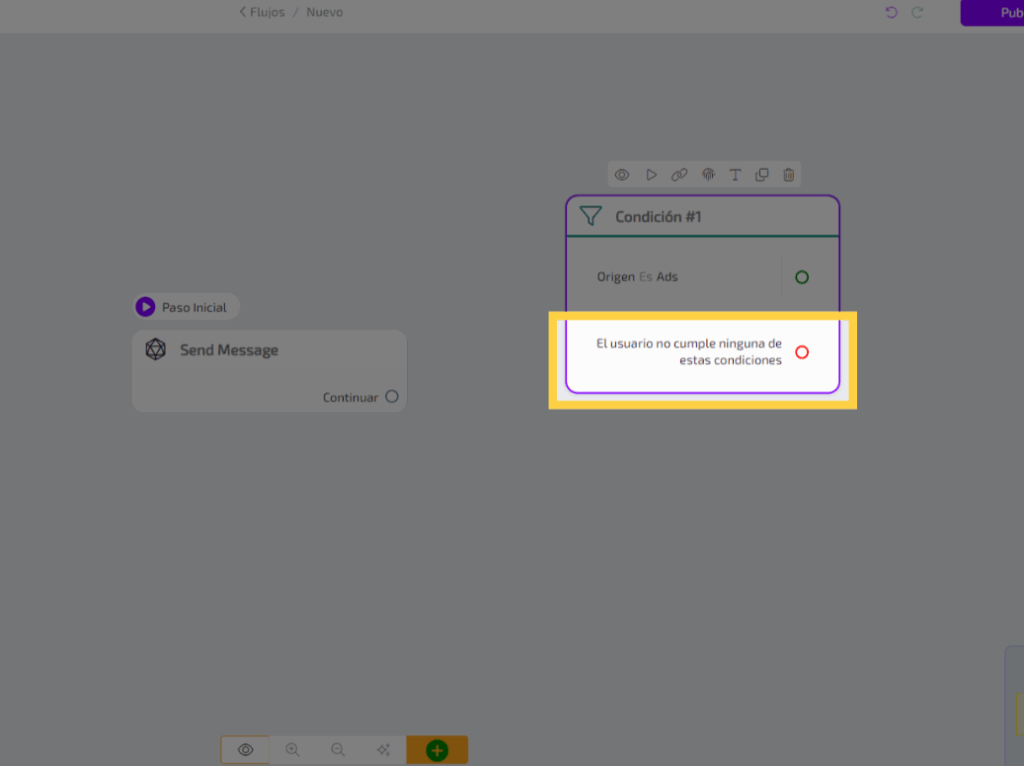
Task: Toggle the eye view button in bottom toolbar
Action: pos(245,750)
